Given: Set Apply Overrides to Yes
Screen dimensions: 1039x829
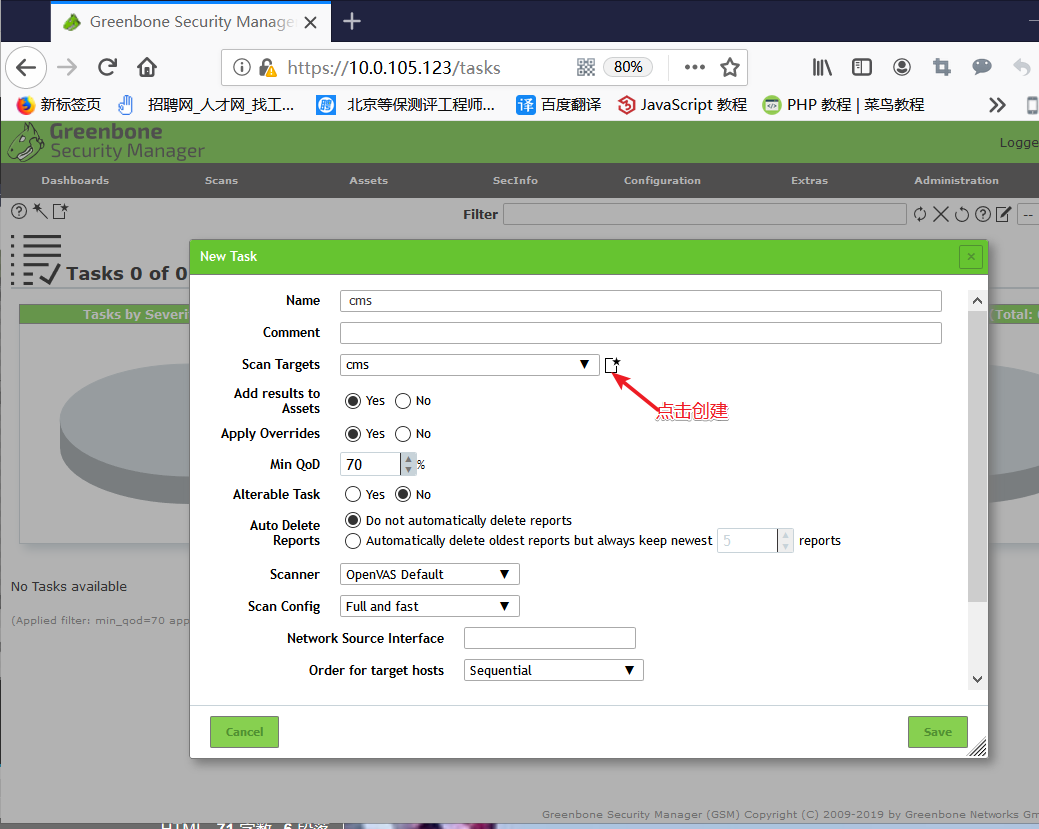Looking at the screenshot, I should tap(353, 433).
